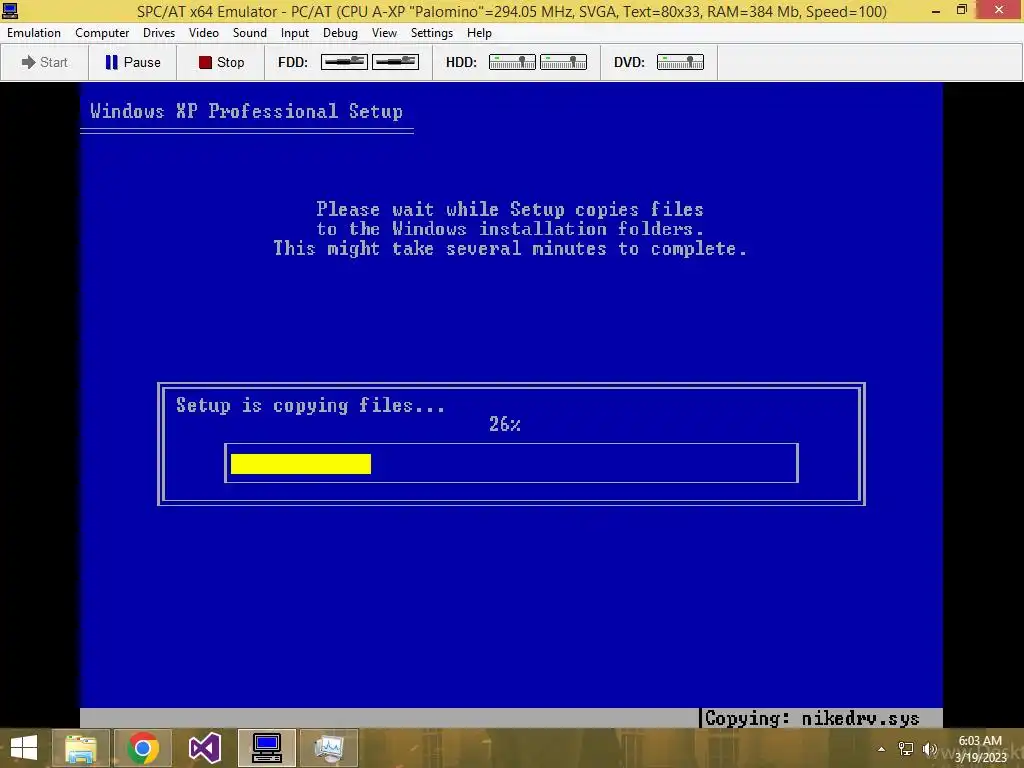Image resolution: width=1024 pixels, height=768 pixels.
Task: Open the Drives menu
Action: click(159, 33)
